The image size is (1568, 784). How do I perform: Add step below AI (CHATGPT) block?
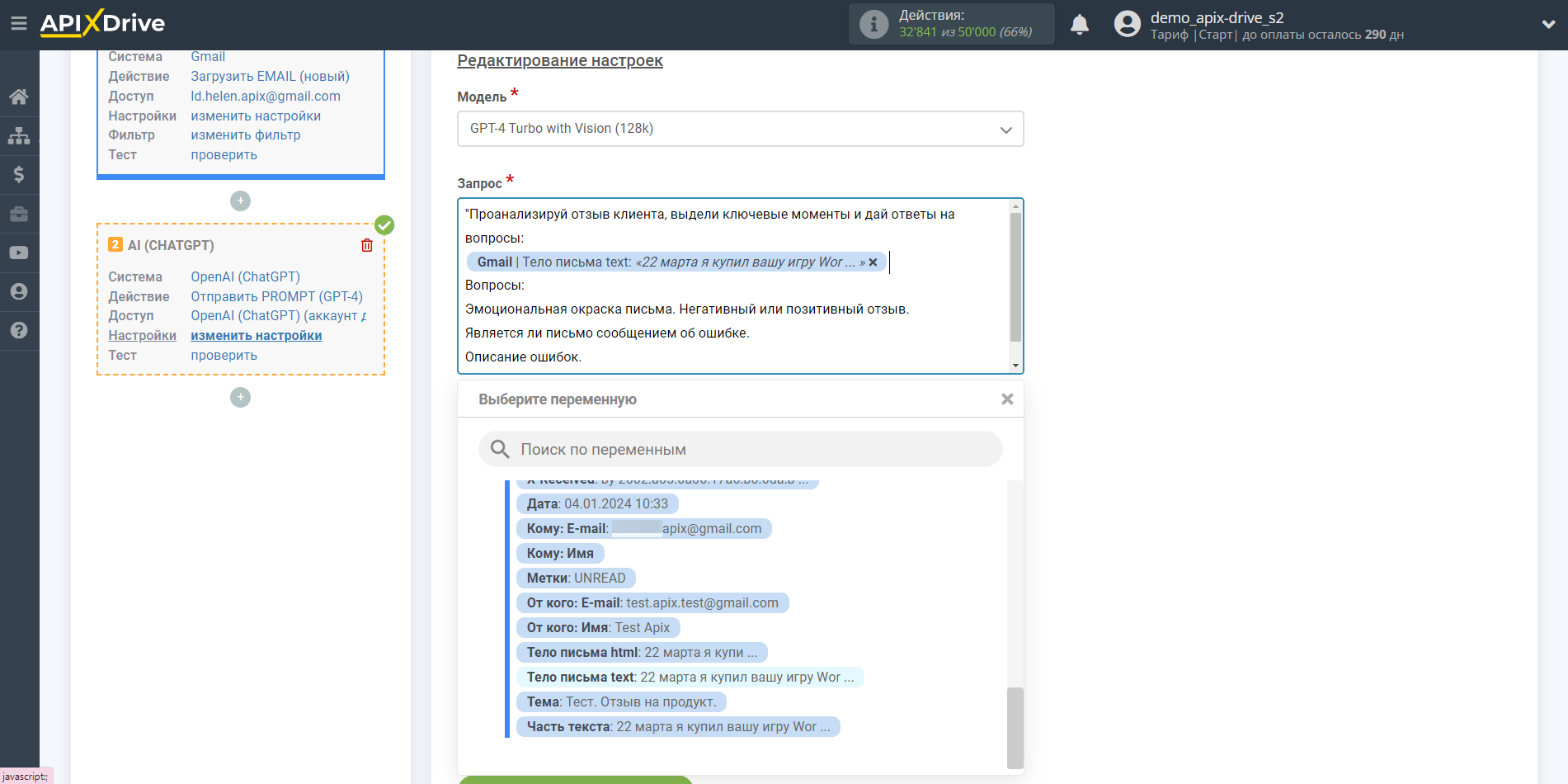click(x=240, y=397)
